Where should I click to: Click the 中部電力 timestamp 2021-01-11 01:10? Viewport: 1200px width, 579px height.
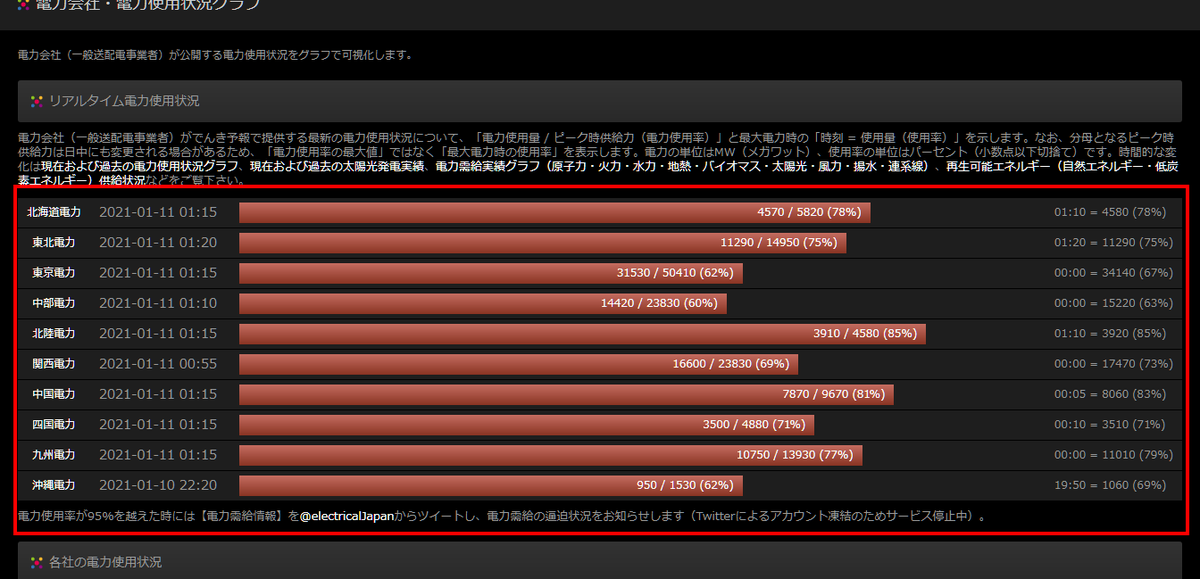click(158, 303)
